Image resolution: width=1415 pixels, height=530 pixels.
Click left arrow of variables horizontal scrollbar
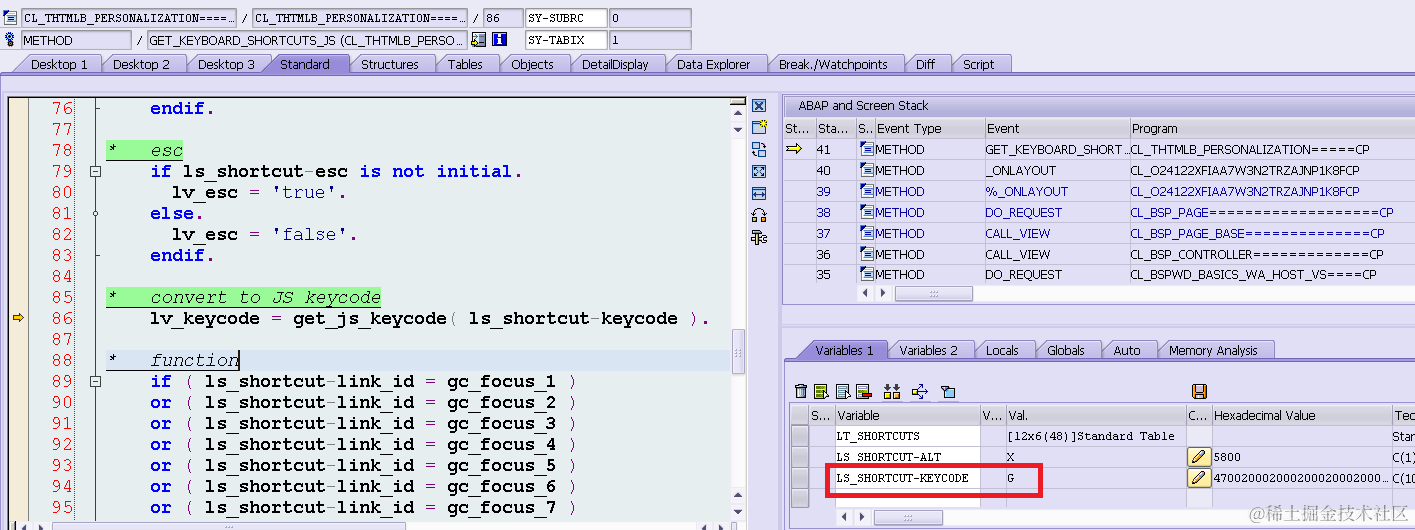click(x=843, y=517)
